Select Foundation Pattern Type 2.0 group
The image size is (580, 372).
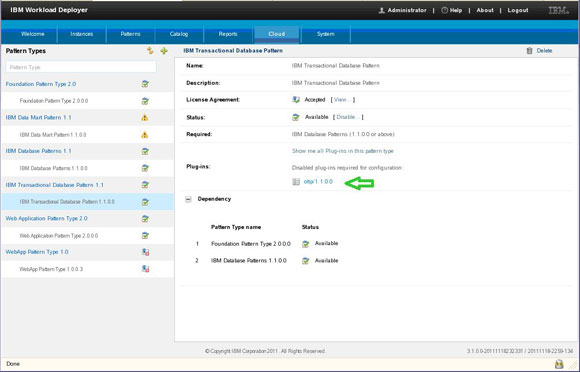41,84
